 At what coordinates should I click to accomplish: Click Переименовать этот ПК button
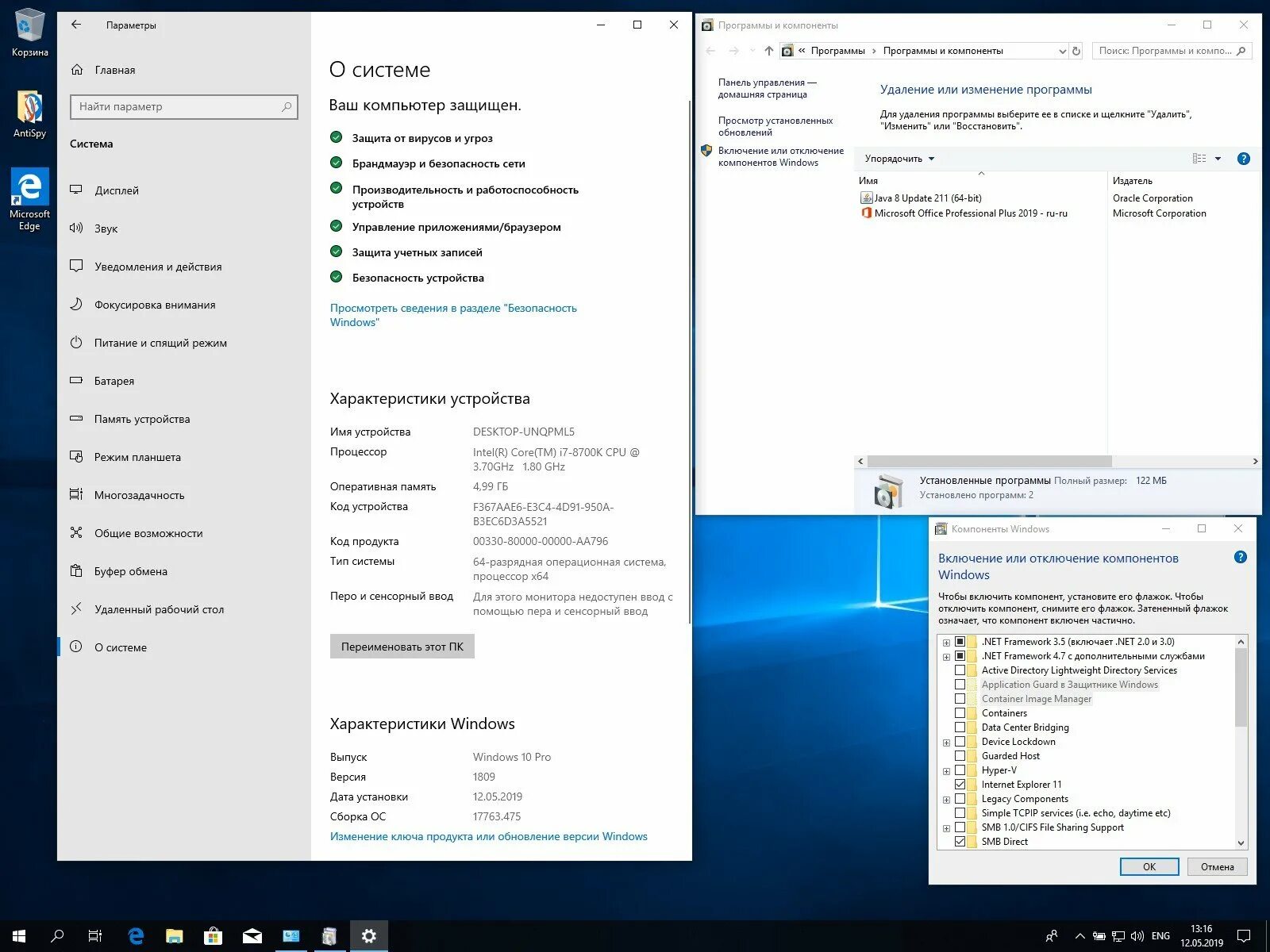coord(402,647)
